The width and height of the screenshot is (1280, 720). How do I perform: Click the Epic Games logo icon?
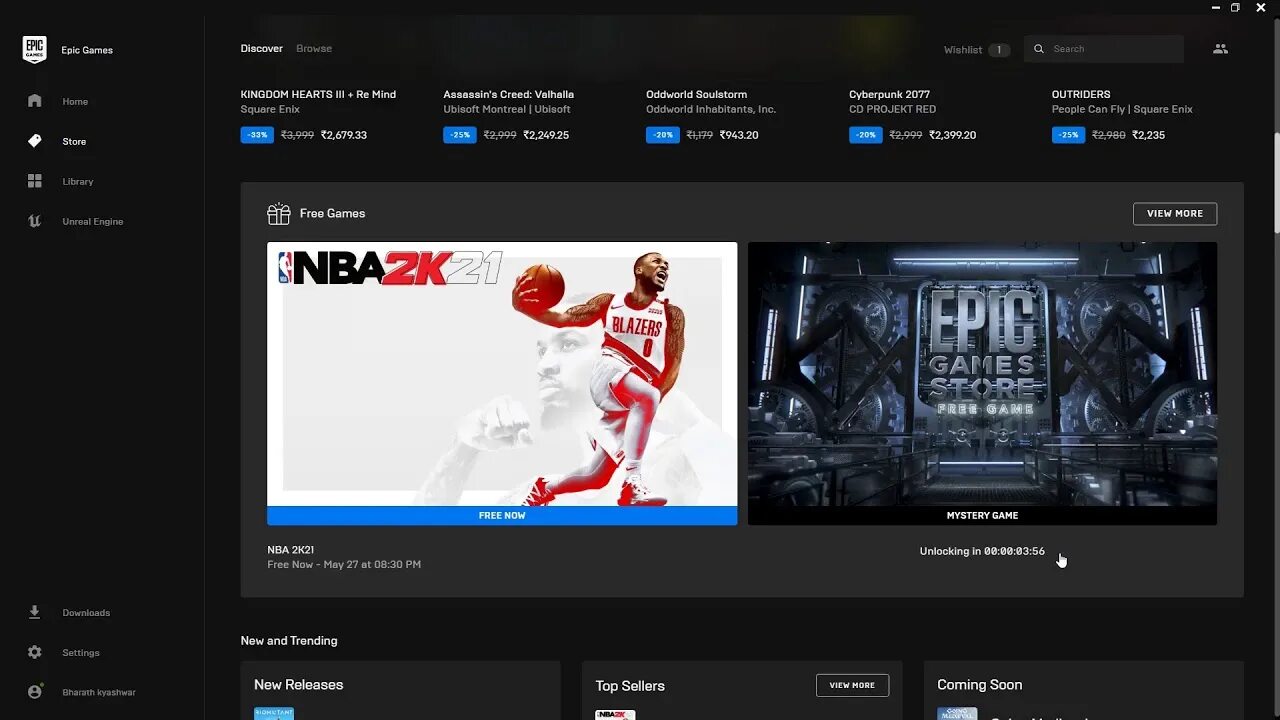[x=35, y=50]
